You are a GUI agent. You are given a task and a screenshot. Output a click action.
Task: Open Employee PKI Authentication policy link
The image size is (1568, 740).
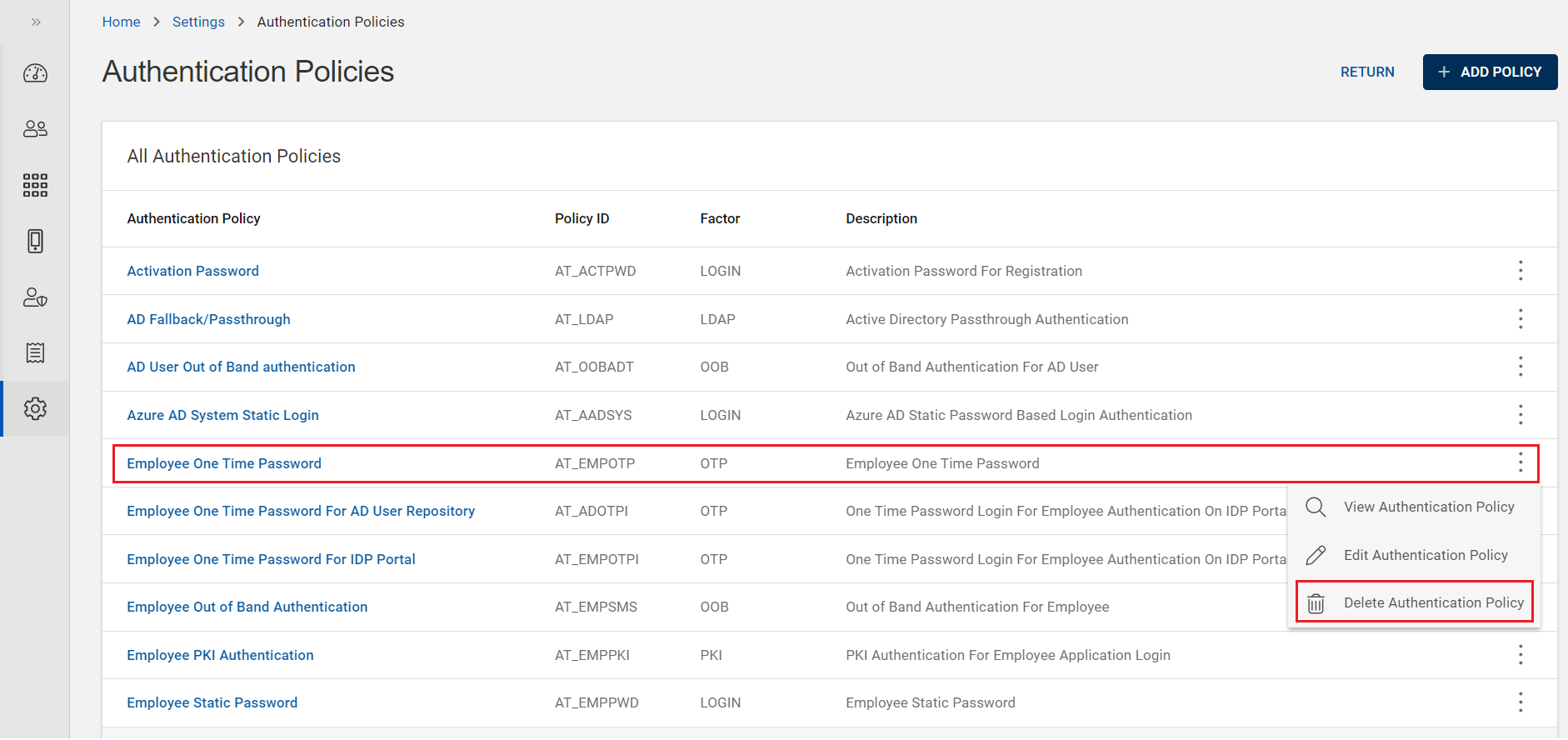[220, 655]
